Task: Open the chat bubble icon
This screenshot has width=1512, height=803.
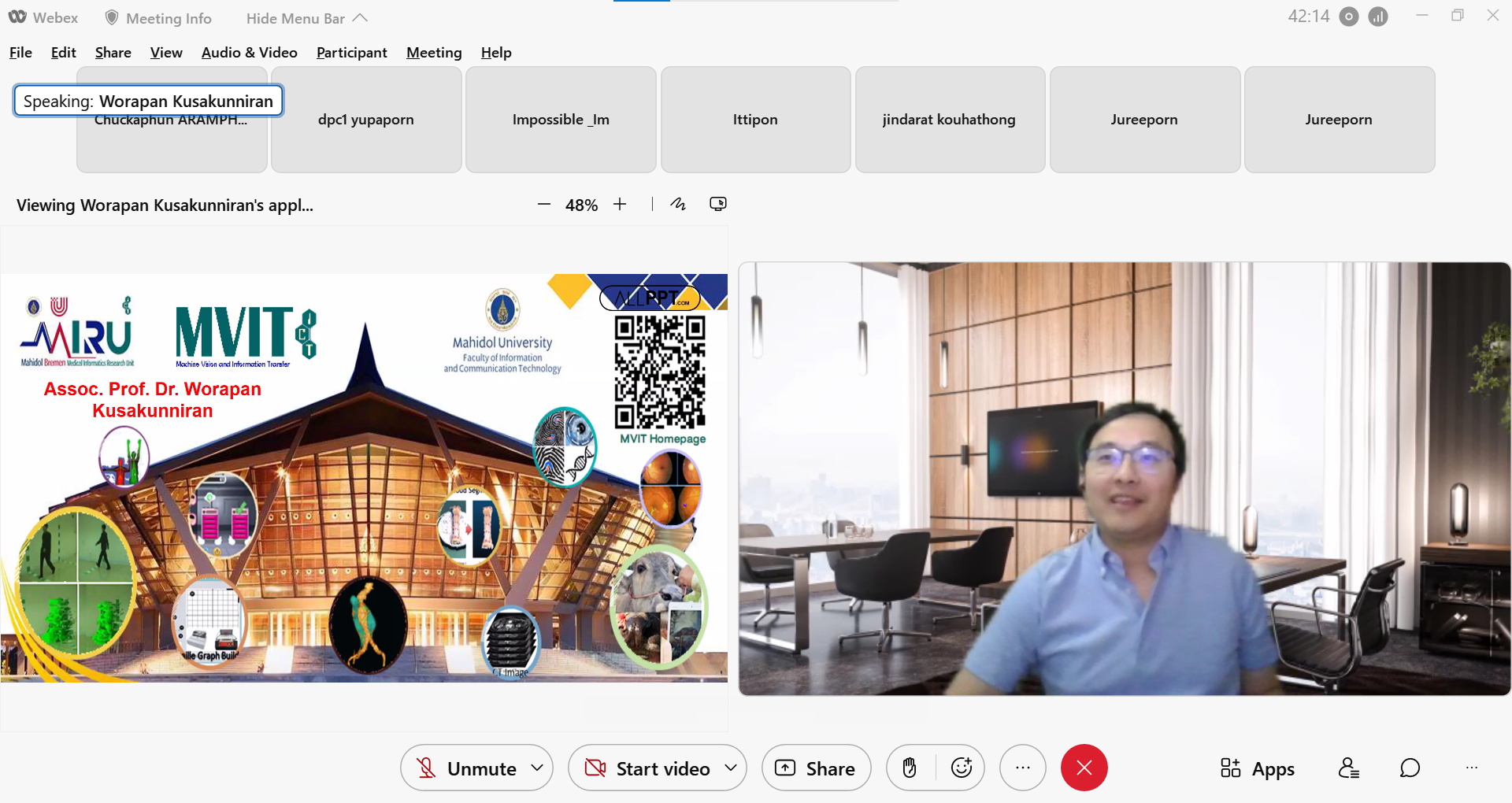Action: 1410,768
